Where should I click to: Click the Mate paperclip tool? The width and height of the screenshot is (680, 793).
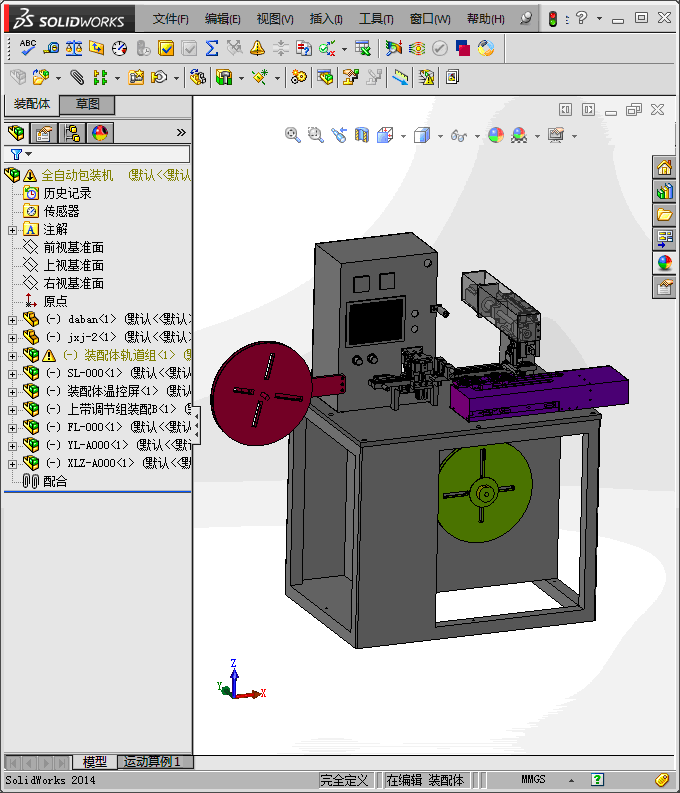click(x=77, y=77)
